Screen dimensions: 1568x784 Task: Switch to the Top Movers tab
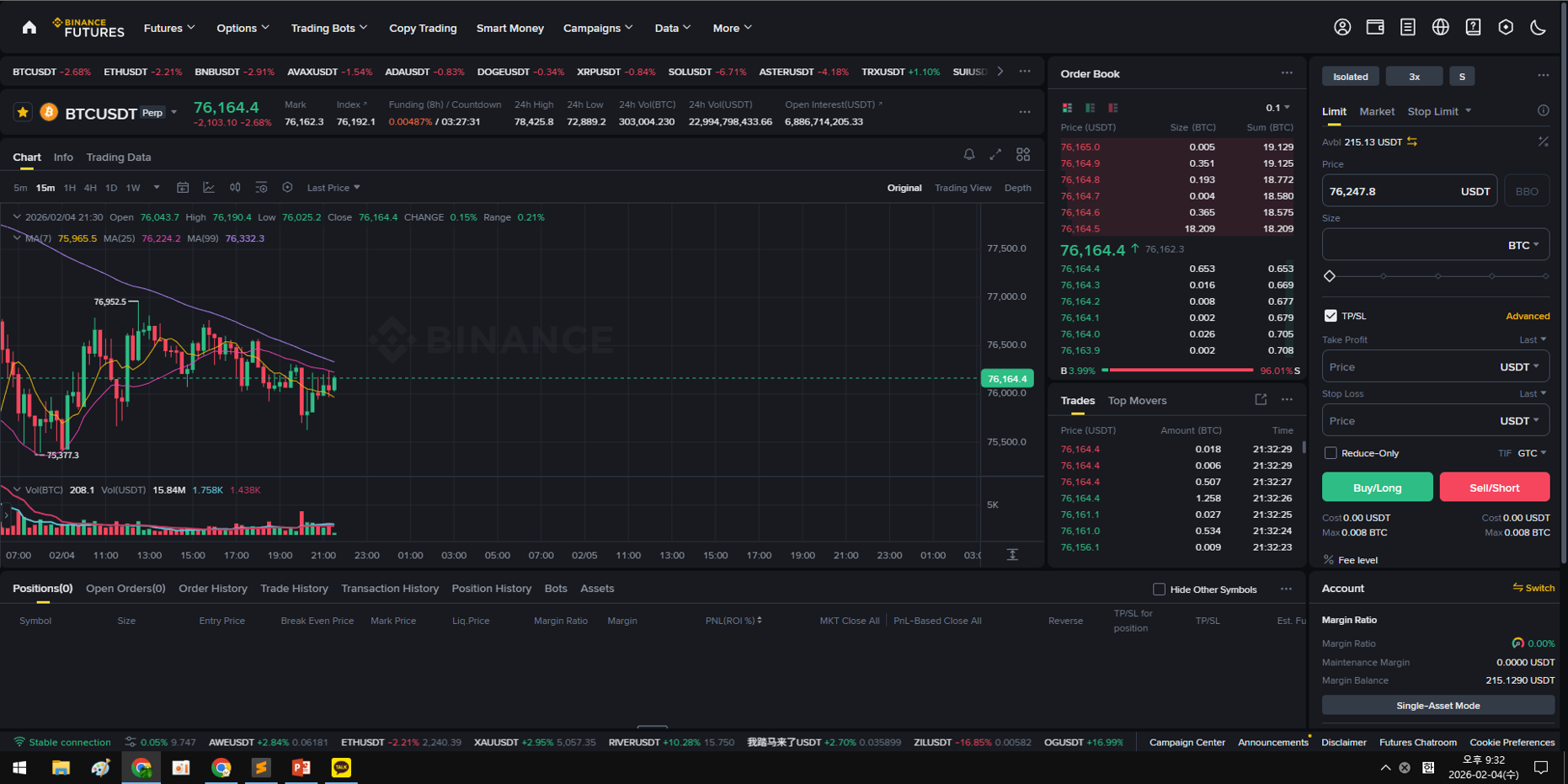[x=1137, y=401]
